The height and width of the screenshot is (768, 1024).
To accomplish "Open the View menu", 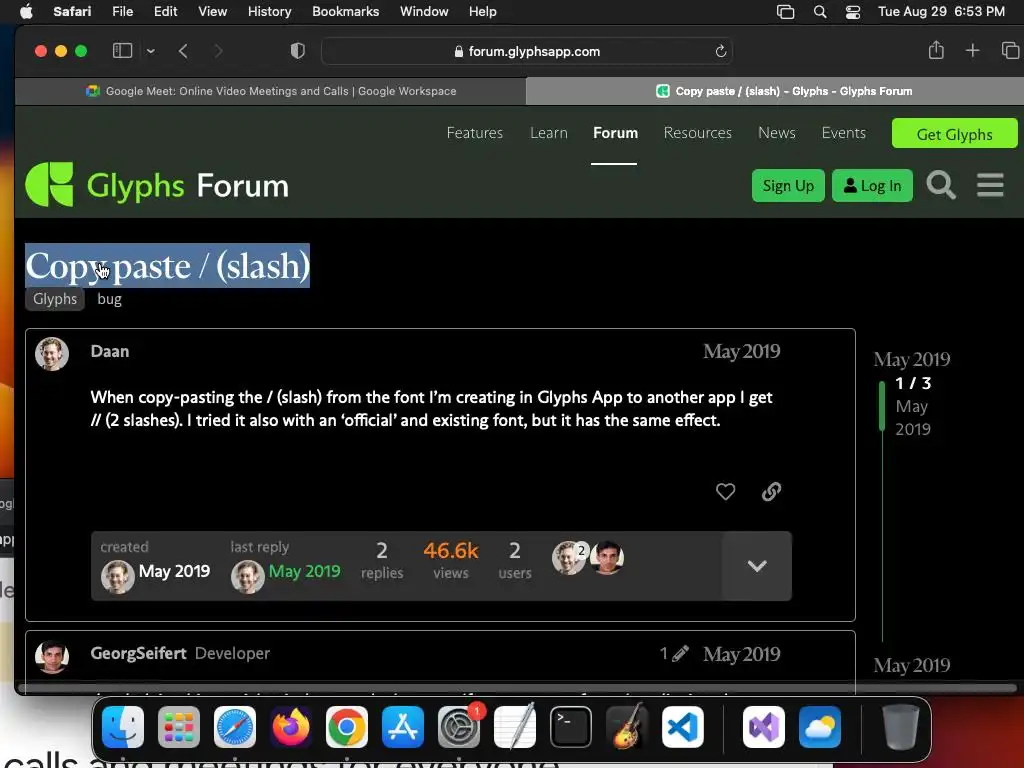I will pos(212,11).
